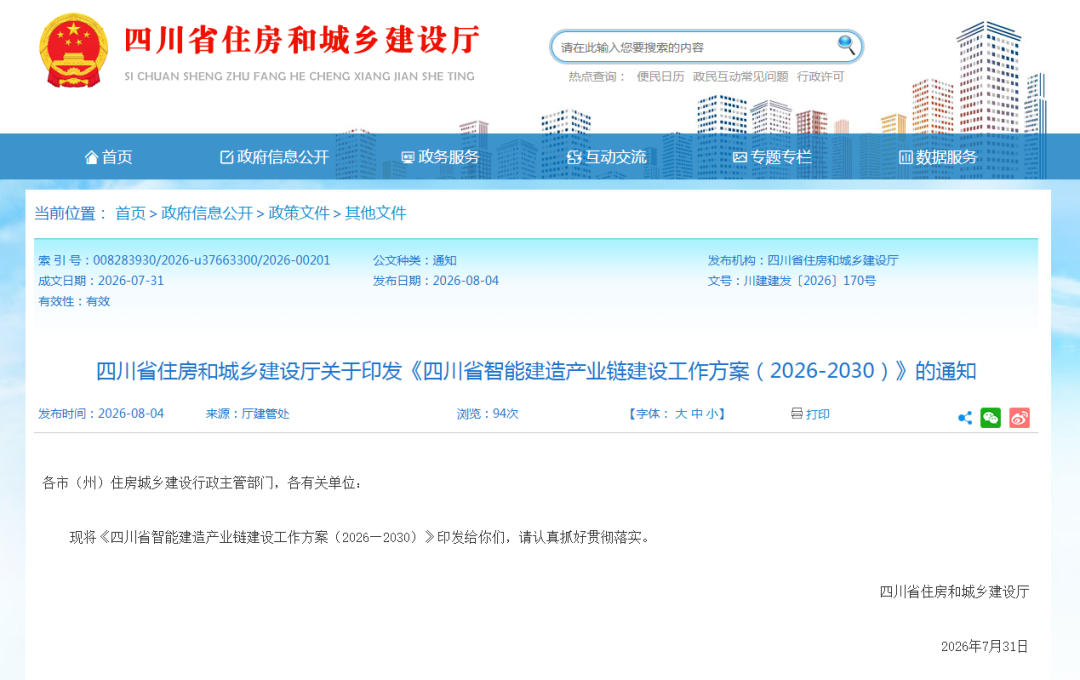Share via Weibo icon
This screenshot has width=1080, height=680.
1019,418
